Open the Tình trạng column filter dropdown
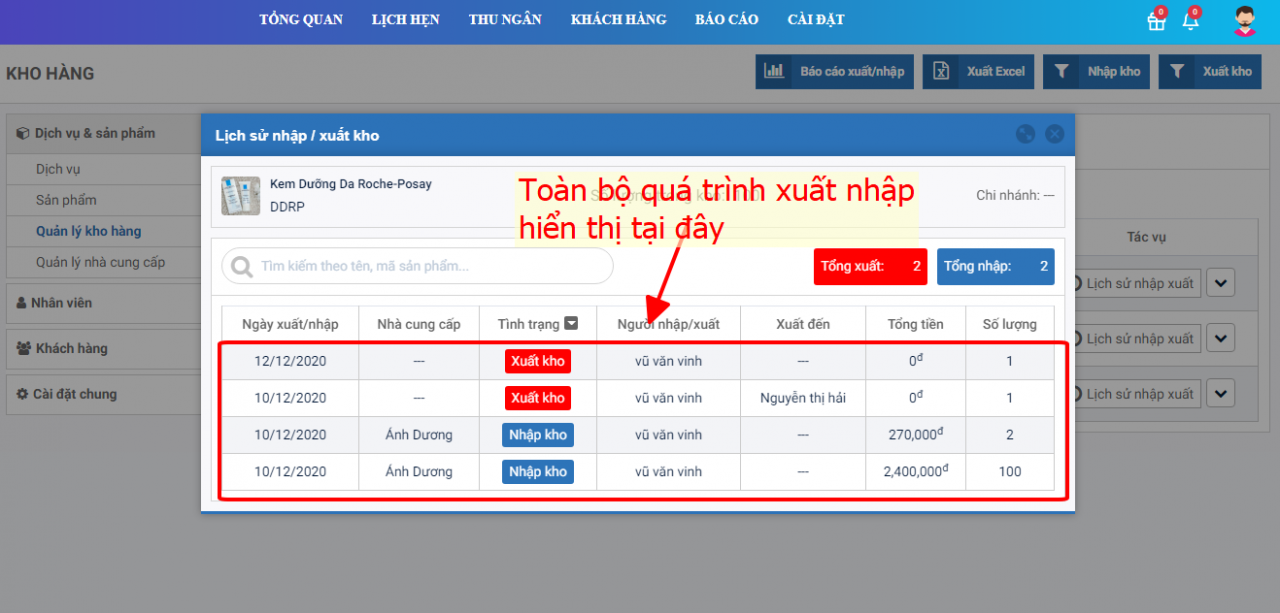 click(571, 323)
